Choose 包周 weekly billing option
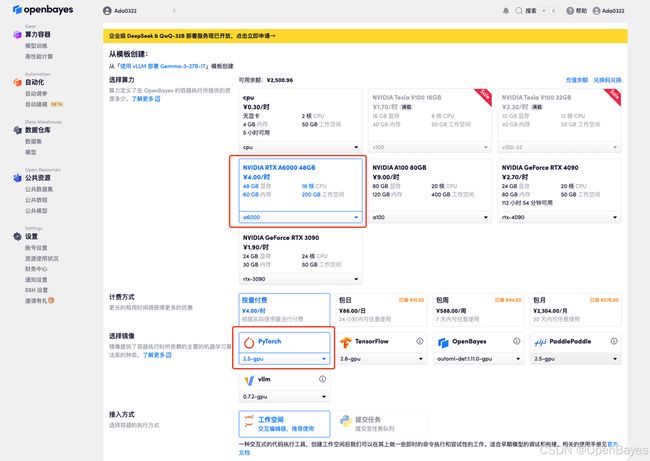 [478, 309]
